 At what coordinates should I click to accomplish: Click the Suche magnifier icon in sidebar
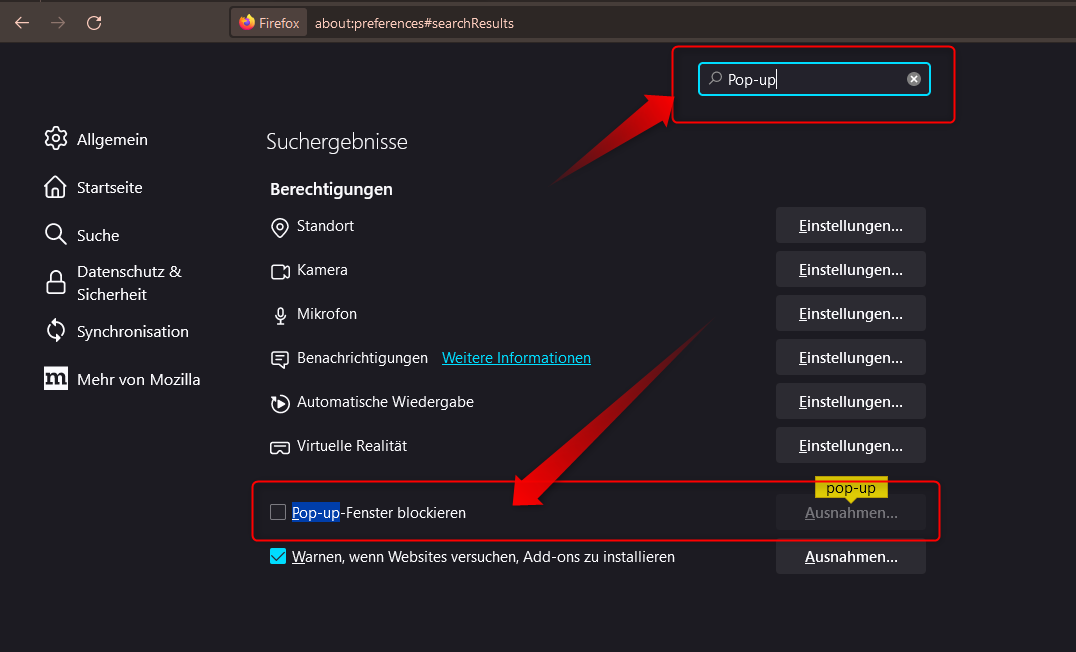pos(56,235)
